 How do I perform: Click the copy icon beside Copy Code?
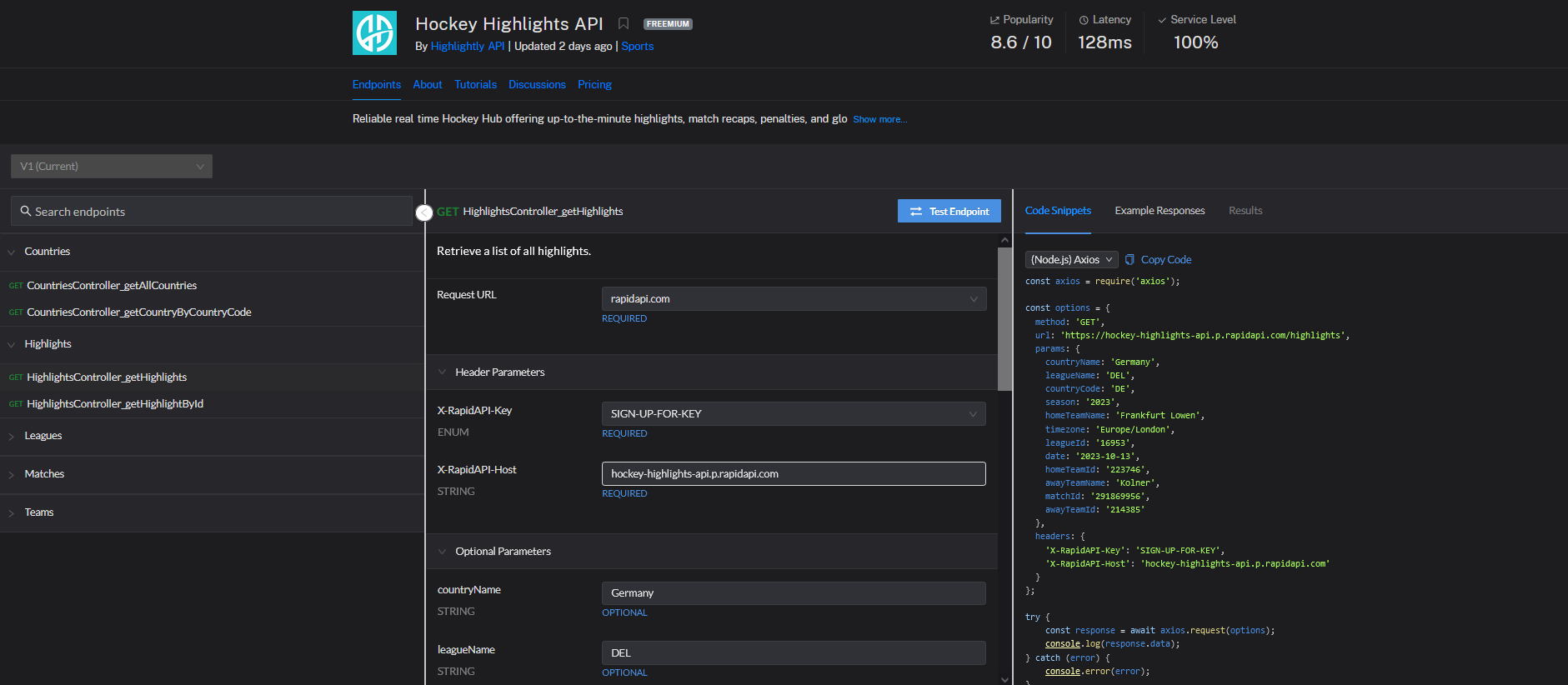[1130, 259]
